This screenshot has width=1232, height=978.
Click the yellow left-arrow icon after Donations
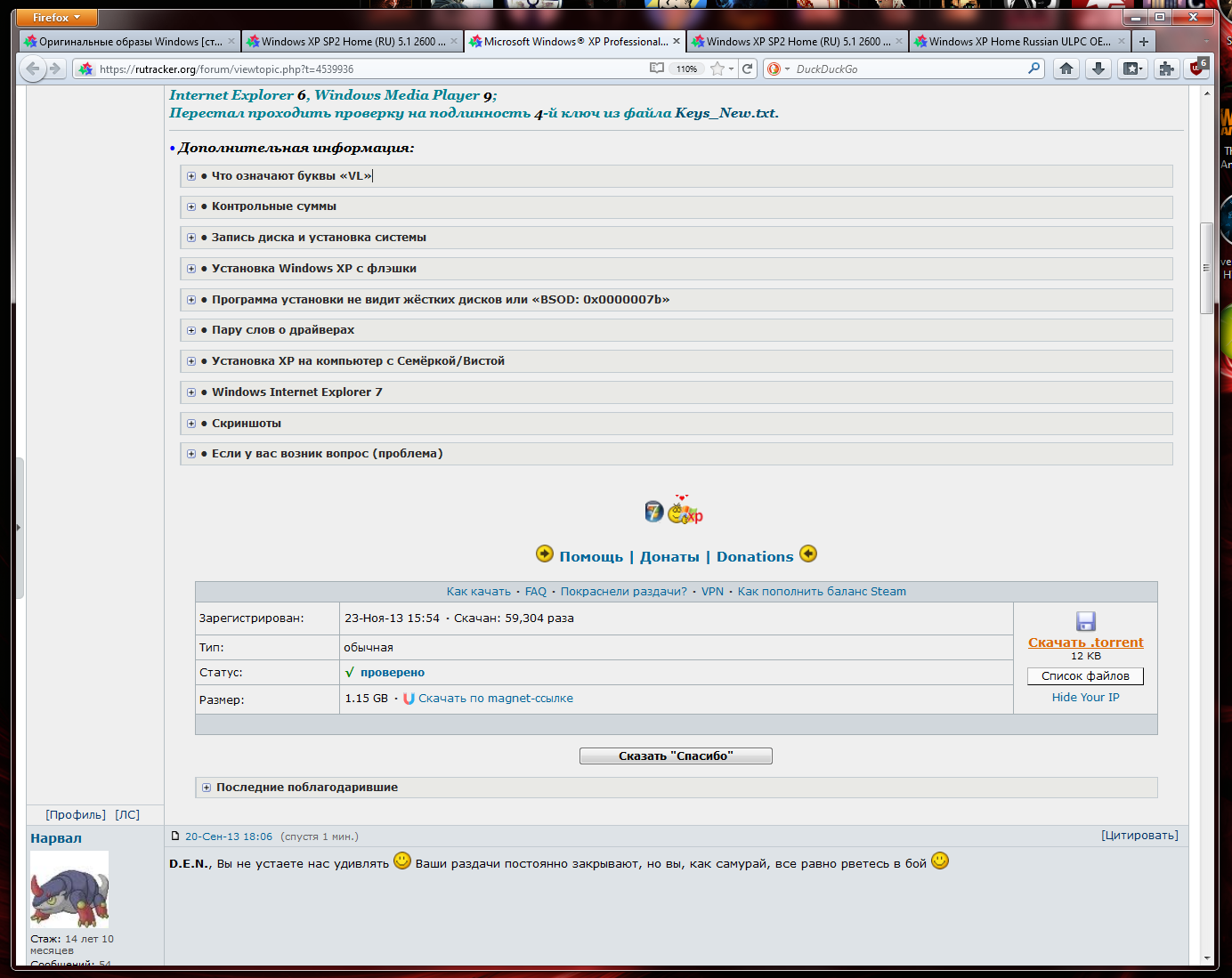pyautogui.click(x=808, y=554)
